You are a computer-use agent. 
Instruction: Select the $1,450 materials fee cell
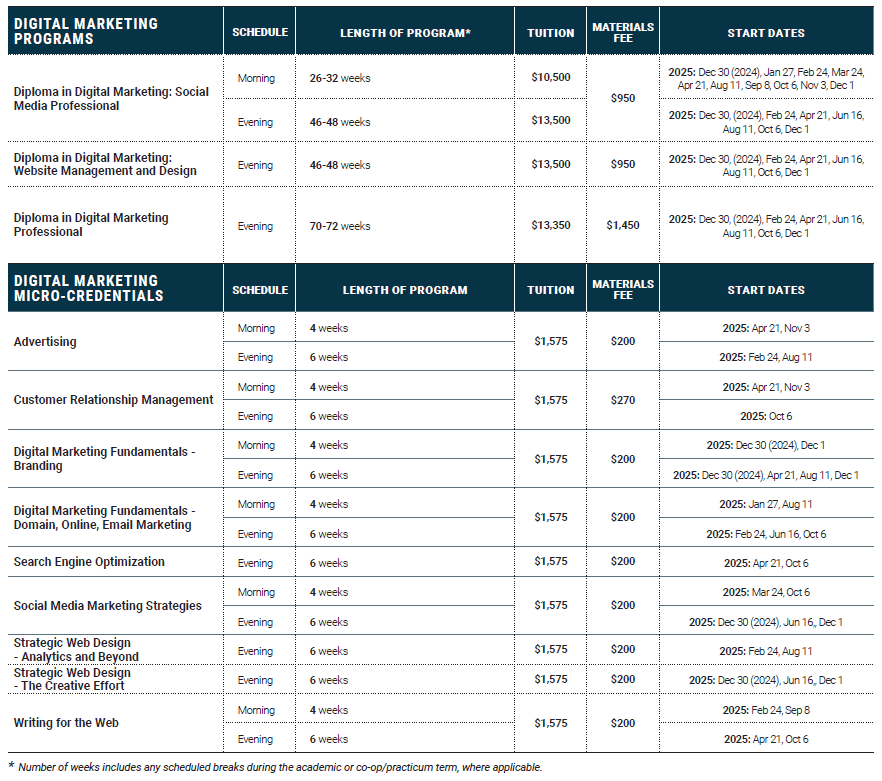point(622,226)
